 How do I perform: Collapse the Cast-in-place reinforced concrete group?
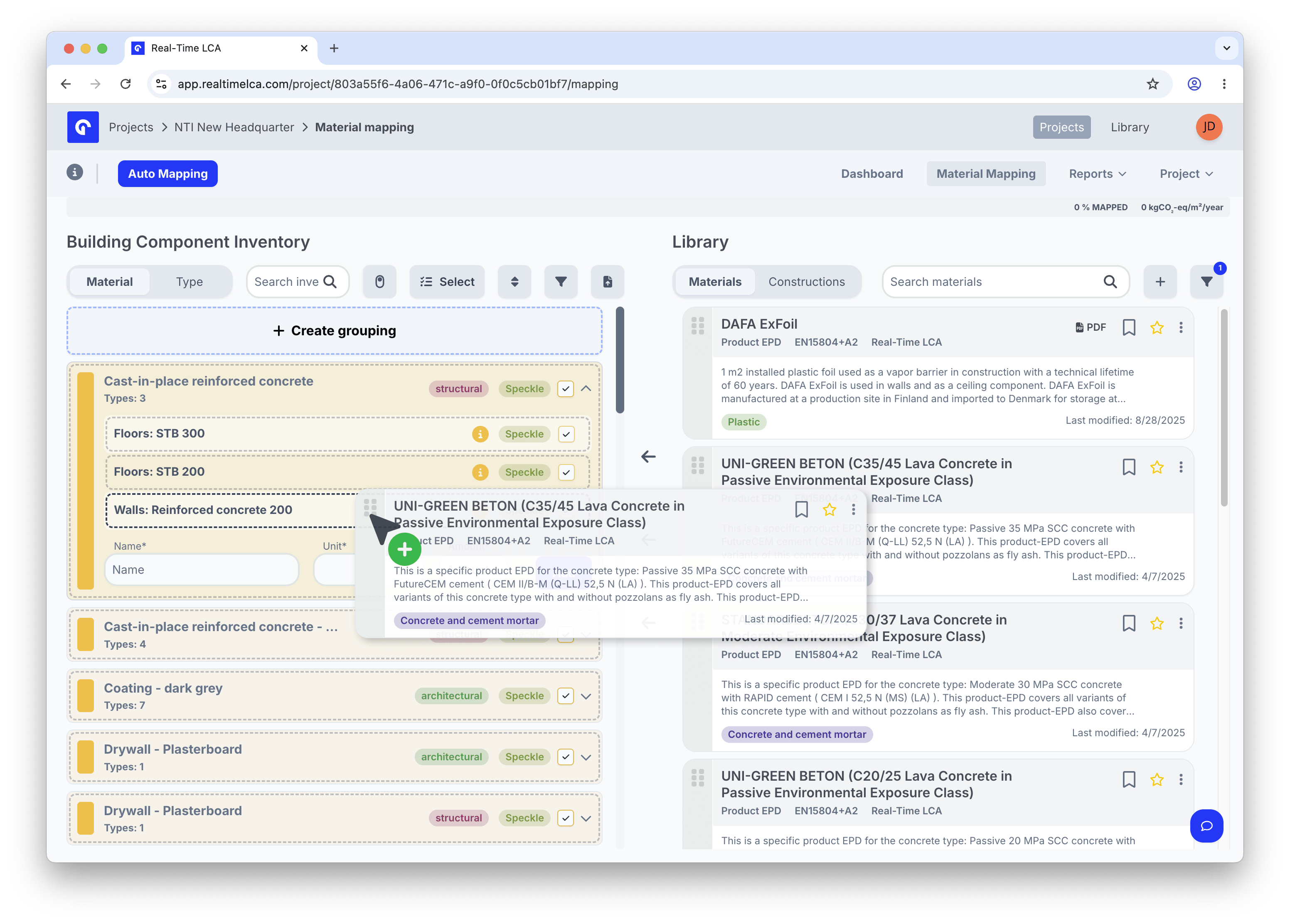(586, 389)
